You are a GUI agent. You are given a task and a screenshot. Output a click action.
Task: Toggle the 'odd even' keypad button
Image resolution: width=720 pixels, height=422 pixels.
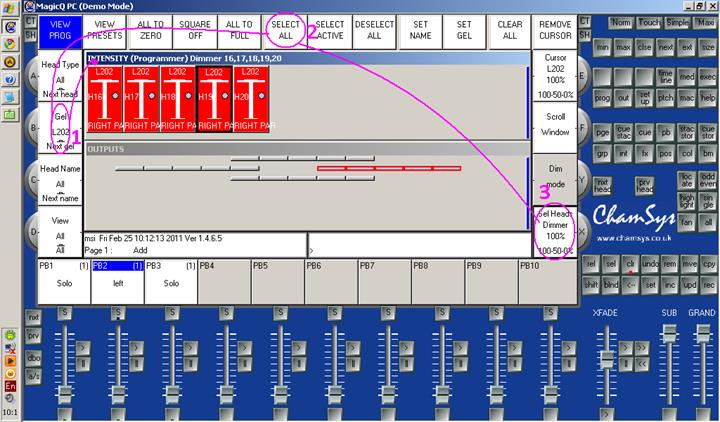(x=708, y=180)
